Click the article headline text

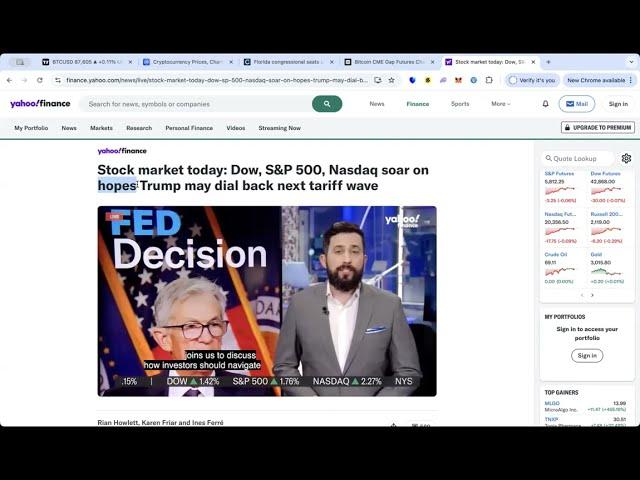click(263, 178)
